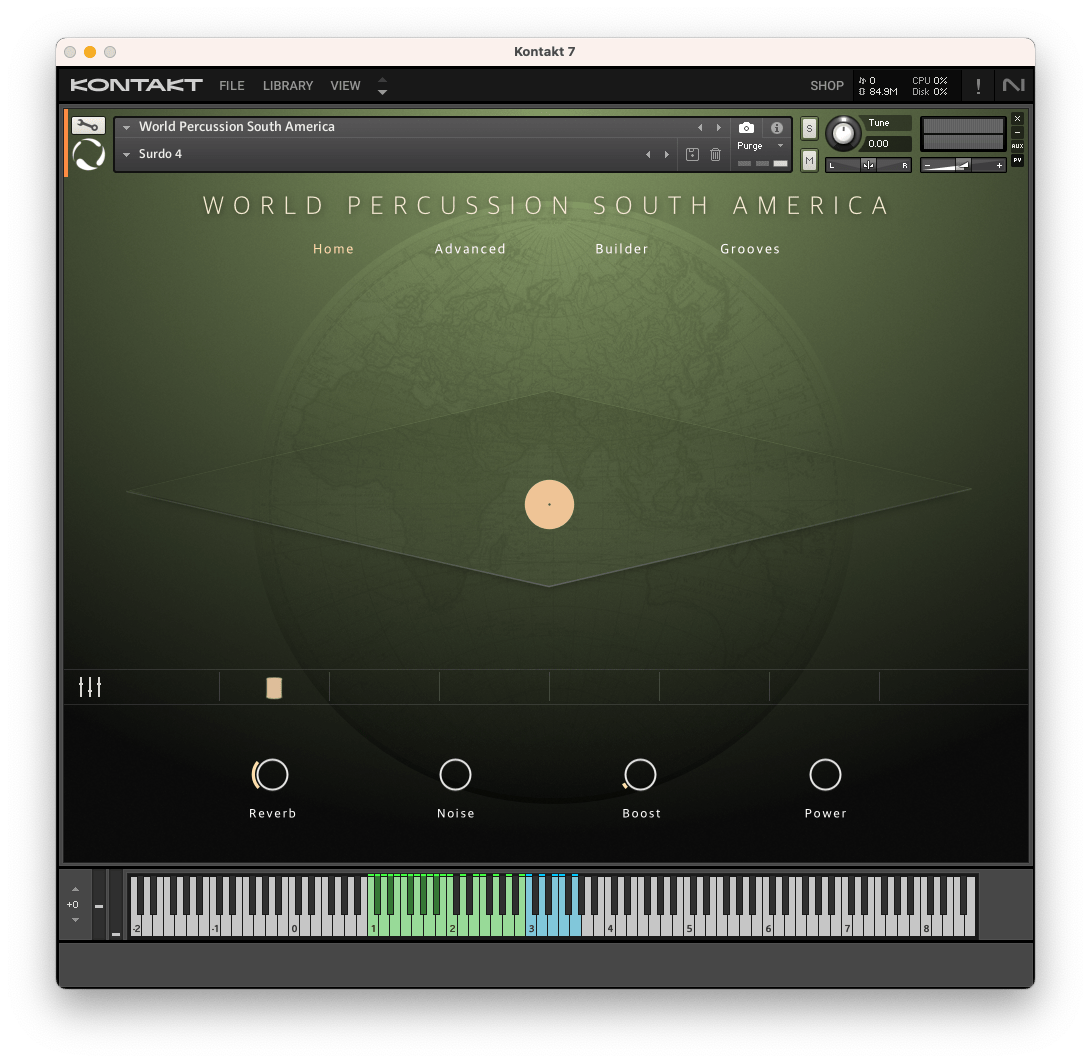Mute the instrument with the M button

[x=809, y=161]
